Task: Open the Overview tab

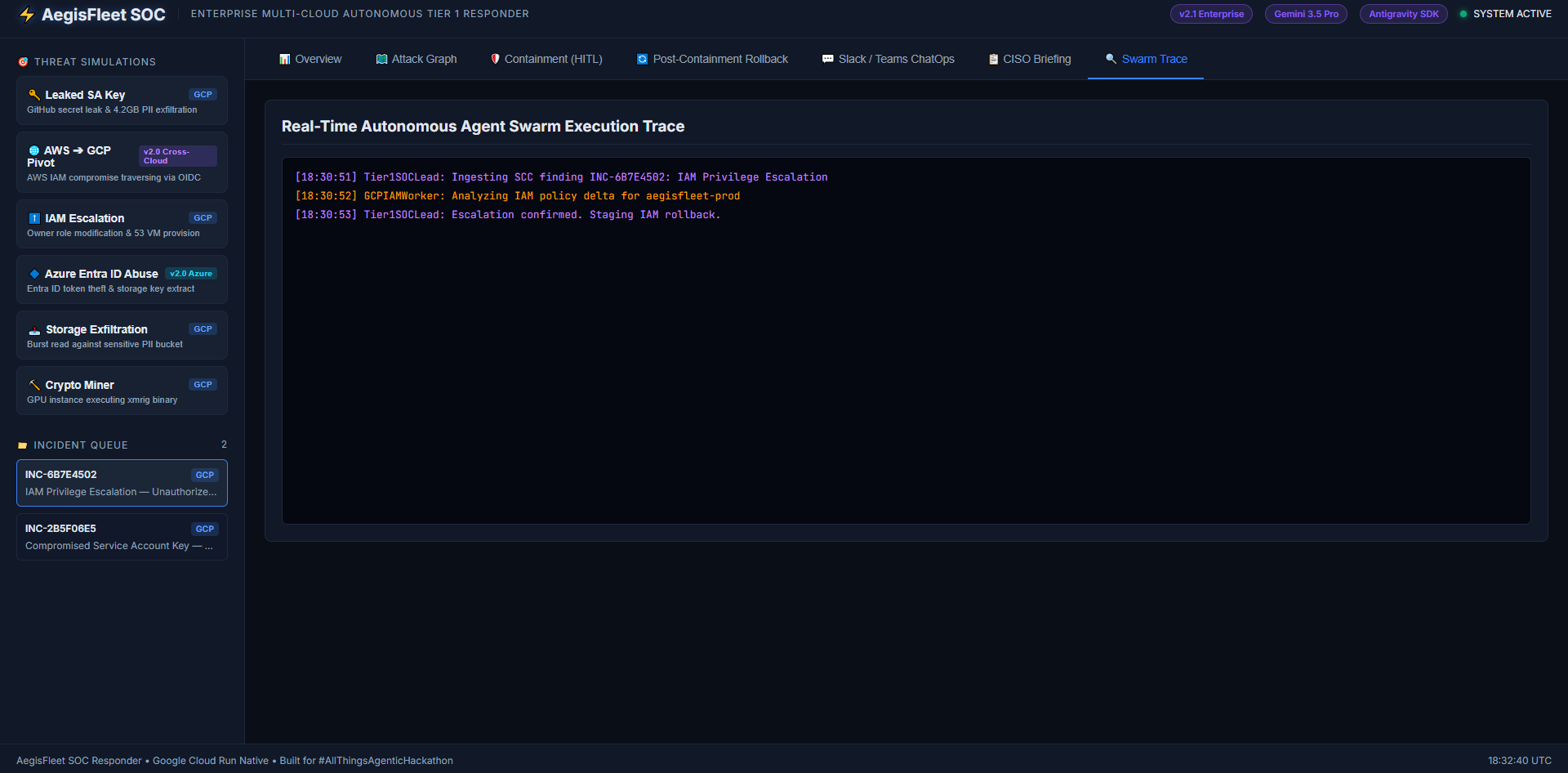Action: coord(310,59)
